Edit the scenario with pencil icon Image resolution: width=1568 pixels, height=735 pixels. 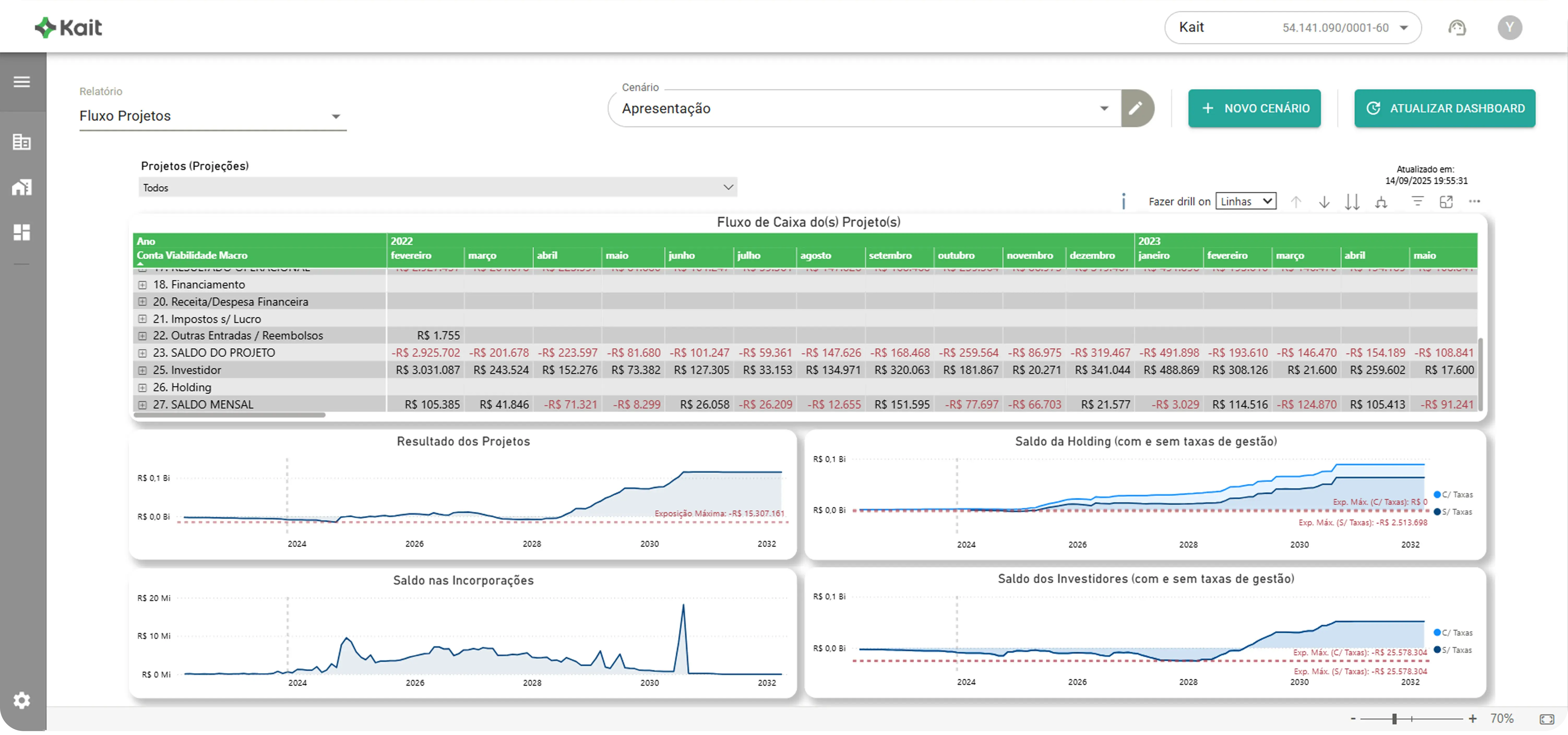coord(1136,108)
